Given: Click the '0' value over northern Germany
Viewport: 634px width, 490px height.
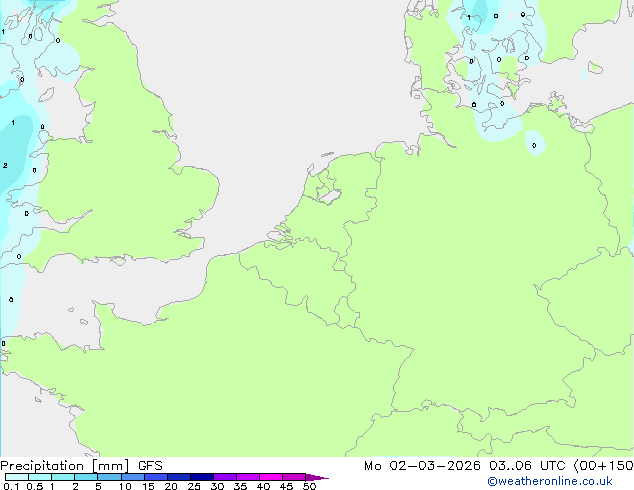Looking at the screenshot, I should tap(534, 145).
